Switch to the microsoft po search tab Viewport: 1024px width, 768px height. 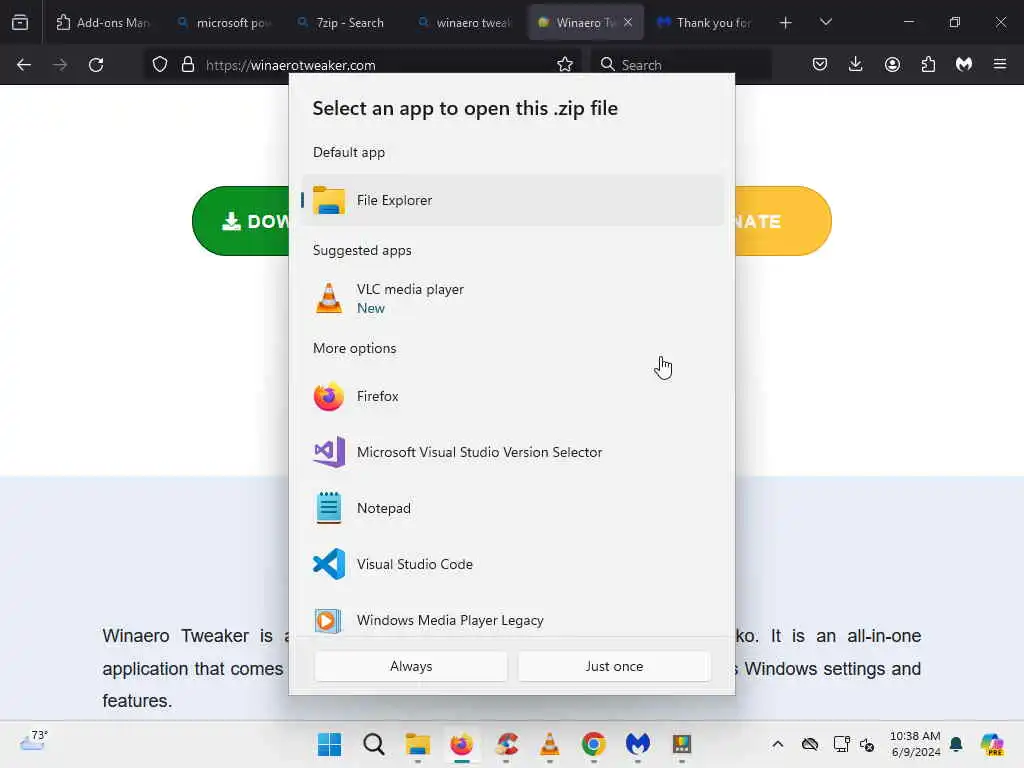[x=223, y=23]
